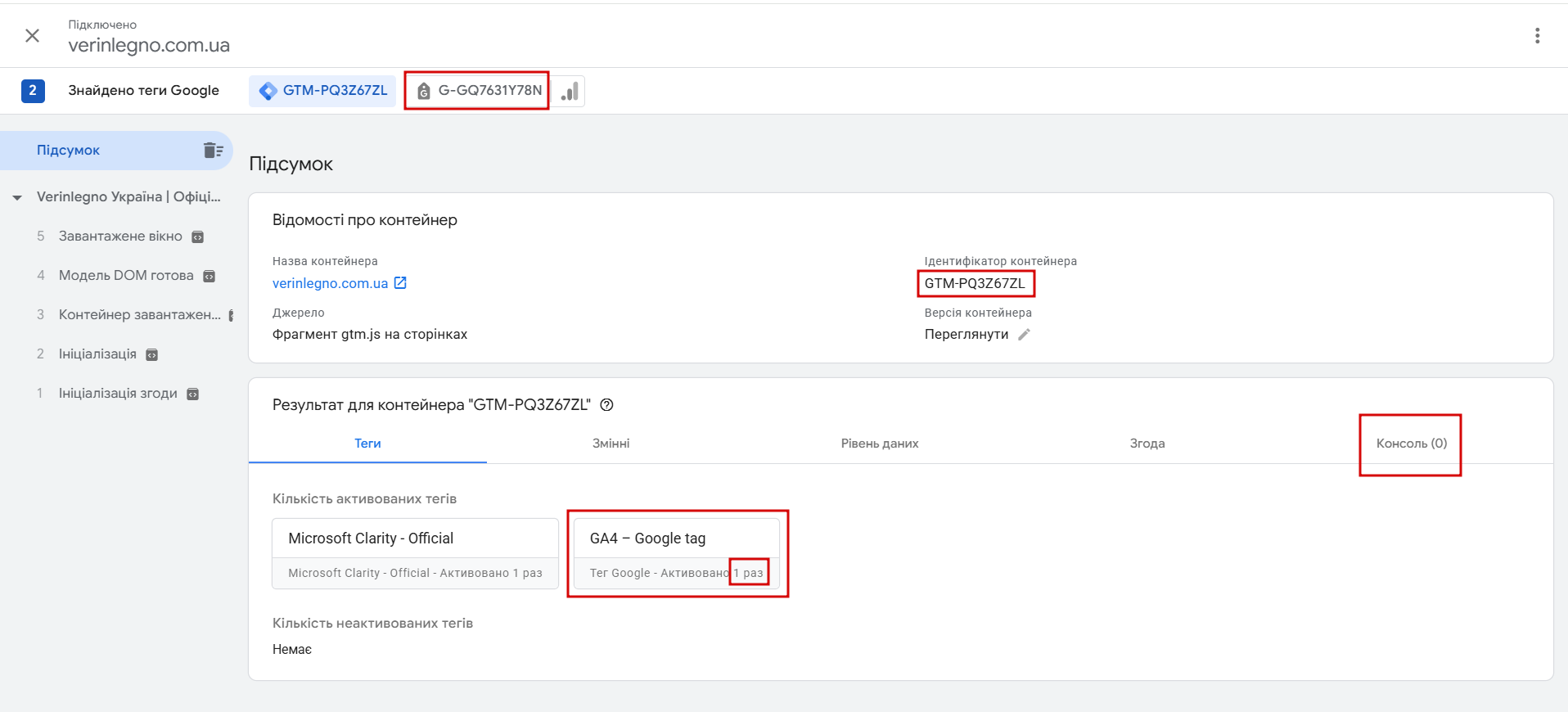This screenshot has width=1568, height=712.
Task: Click the icon next to Ініціалізація
Action: pos(151,355)
